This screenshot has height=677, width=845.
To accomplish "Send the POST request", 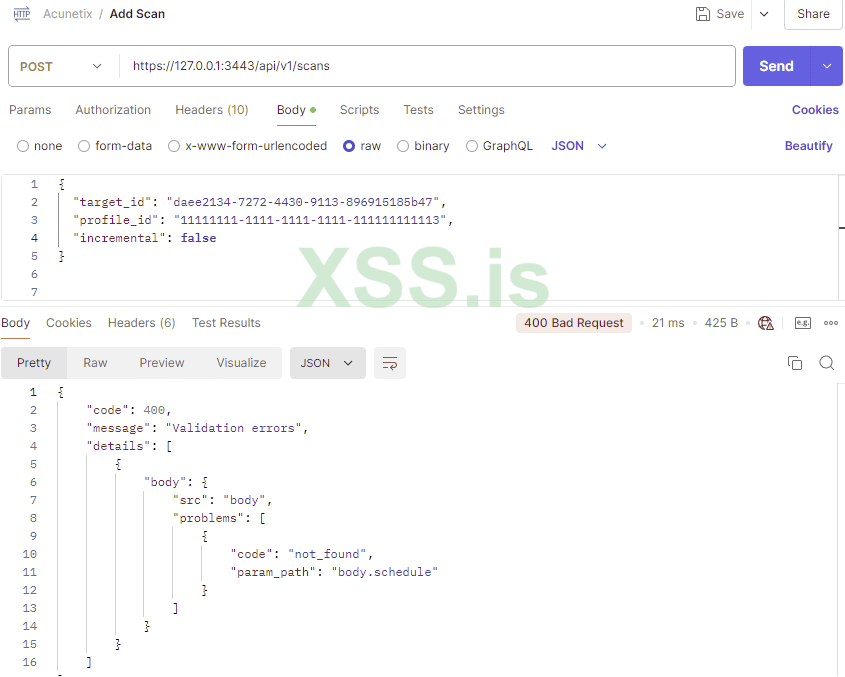I will tap(776, 66).
